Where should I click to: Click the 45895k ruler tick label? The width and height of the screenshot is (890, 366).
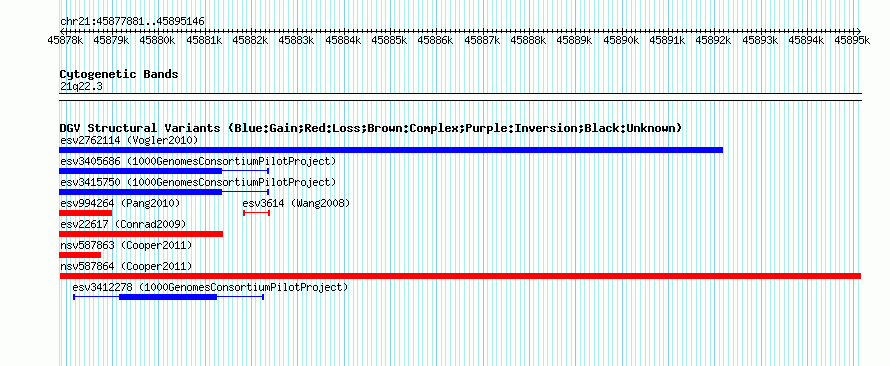point(852,40)
